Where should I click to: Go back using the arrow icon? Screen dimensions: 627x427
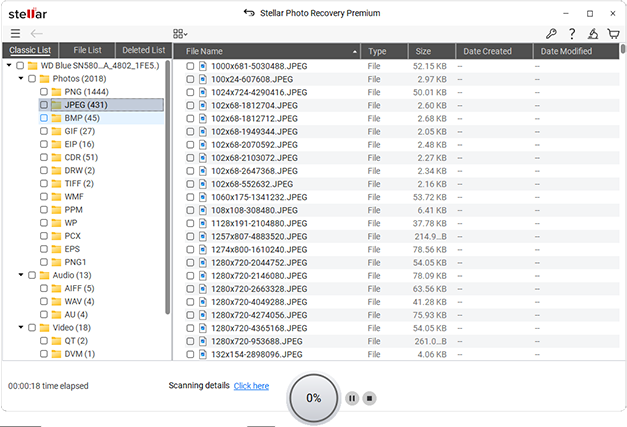point(36,34)
